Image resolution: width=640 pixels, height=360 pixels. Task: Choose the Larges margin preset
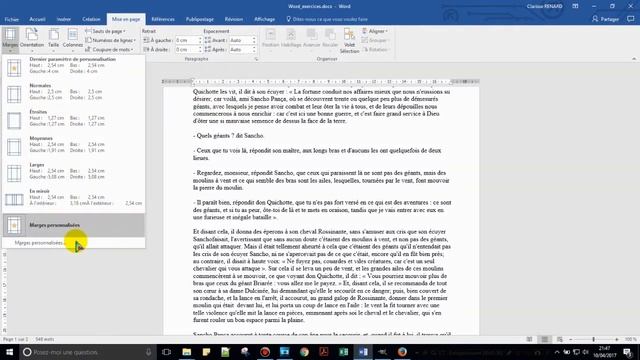pos(73,173)
